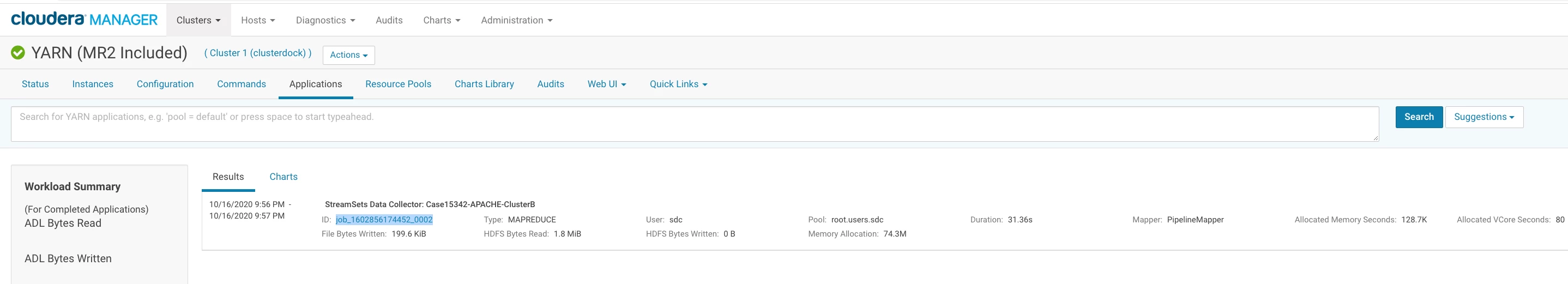Open the top navigation Charts dropdown
The height and width of the screenshot is (284, 1568).
point(442,20)
